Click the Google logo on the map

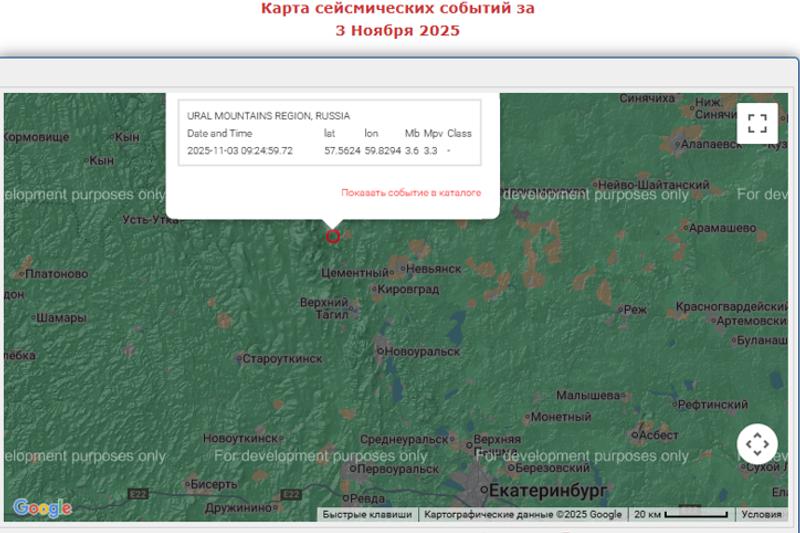point(42,509)
